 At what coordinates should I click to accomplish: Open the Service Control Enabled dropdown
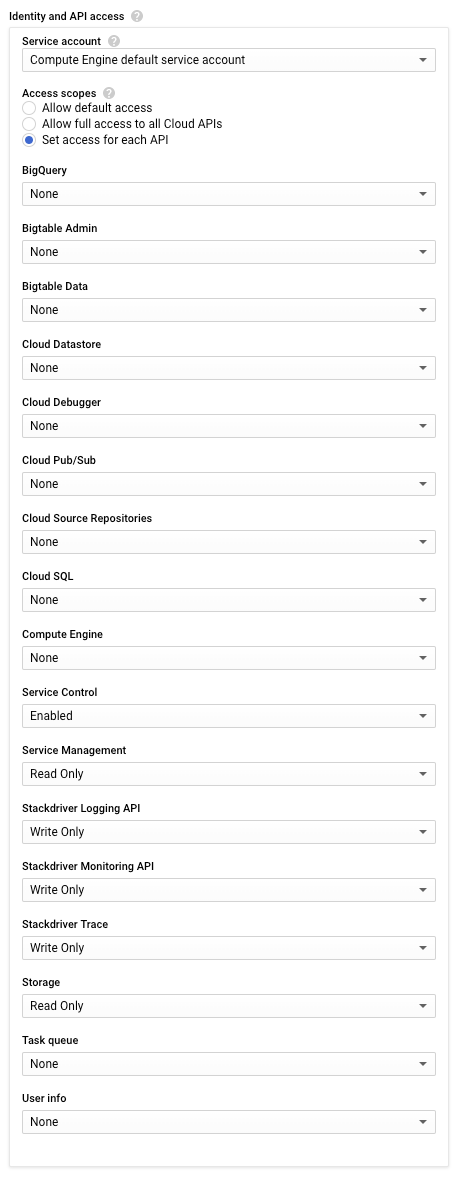coord(228,716)
